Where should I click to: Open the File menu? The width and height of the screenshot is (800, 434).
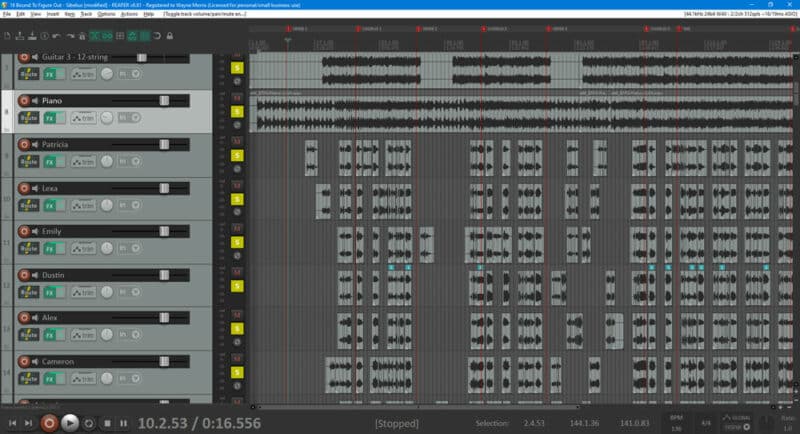click(7, 14)
